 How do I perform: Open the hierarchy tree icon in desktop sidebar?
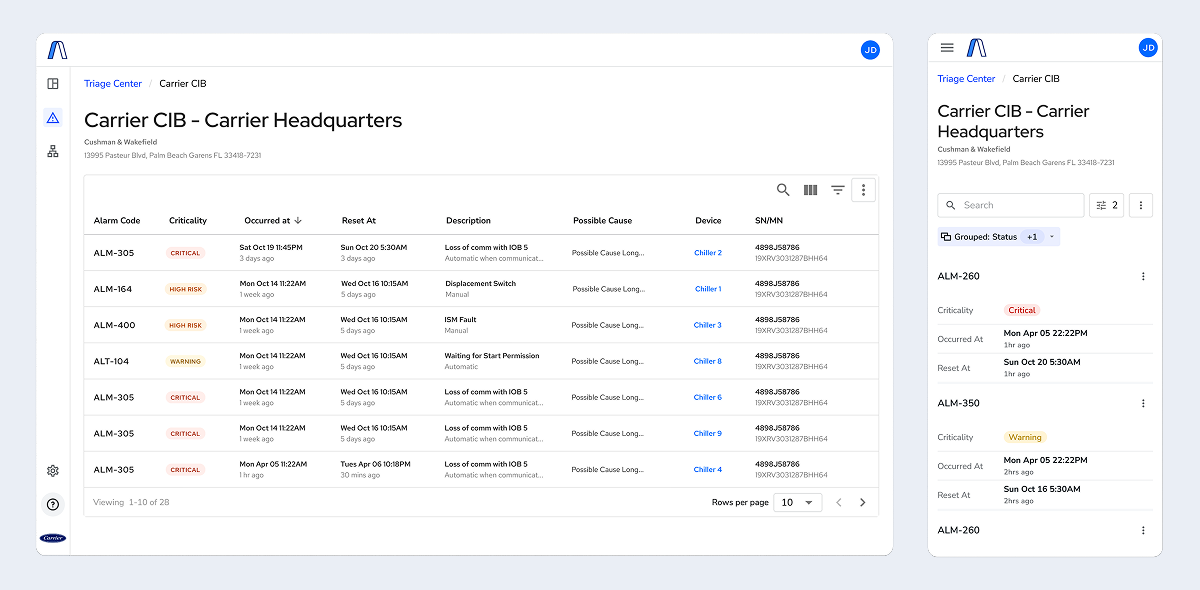tap(53, 151)
